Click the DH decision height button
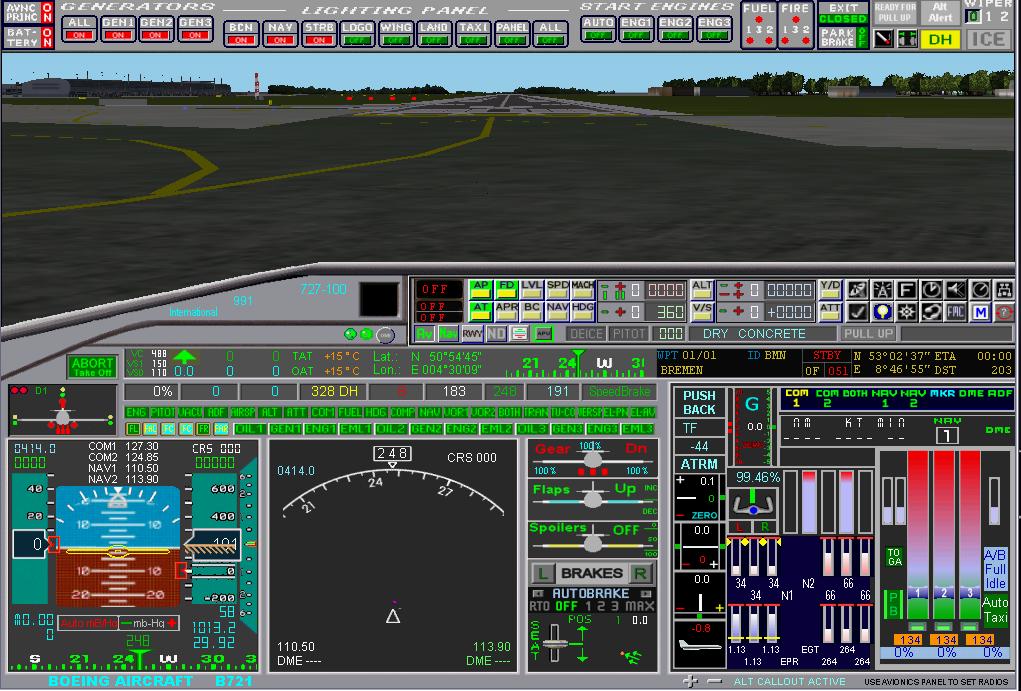1021x691 pixels. 940,39
